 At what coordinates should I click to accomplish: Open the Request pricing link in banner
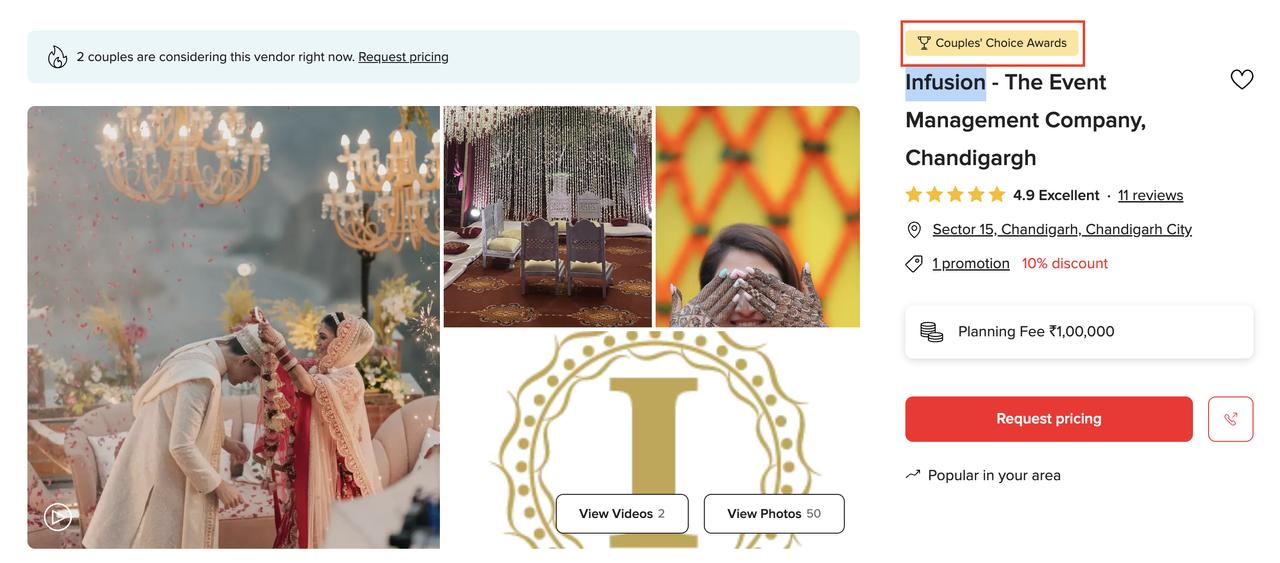403,57
